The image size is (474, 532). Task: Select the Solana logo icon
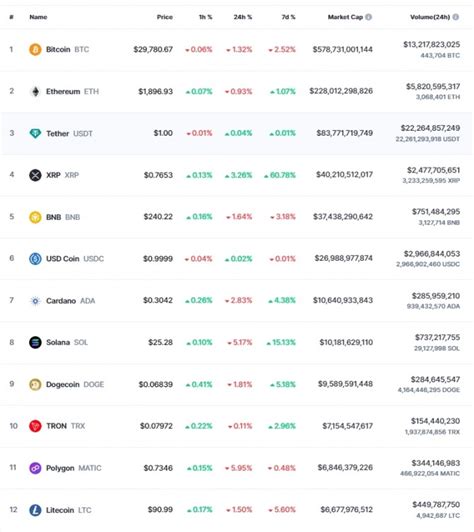pyautogui.click(x=35, y=342)
